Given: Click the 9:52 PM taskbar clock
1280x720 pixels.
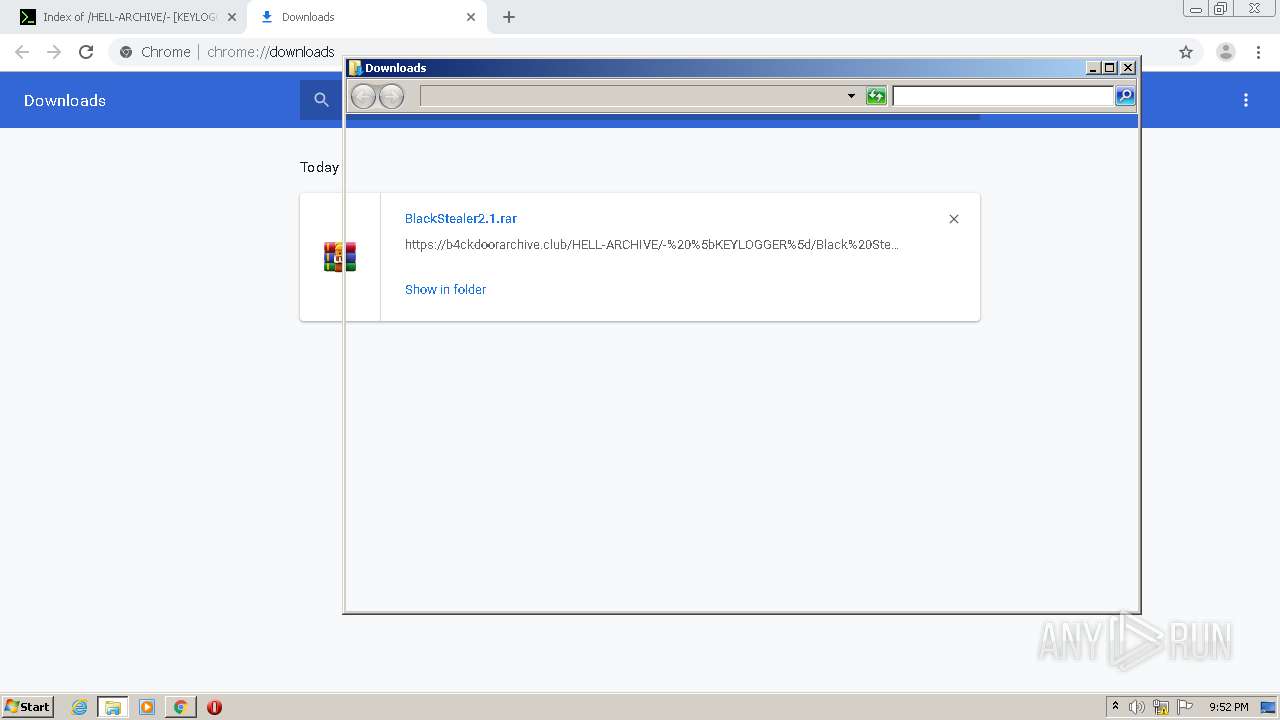Looking at the screenshot, I should tap(1228, 707).
